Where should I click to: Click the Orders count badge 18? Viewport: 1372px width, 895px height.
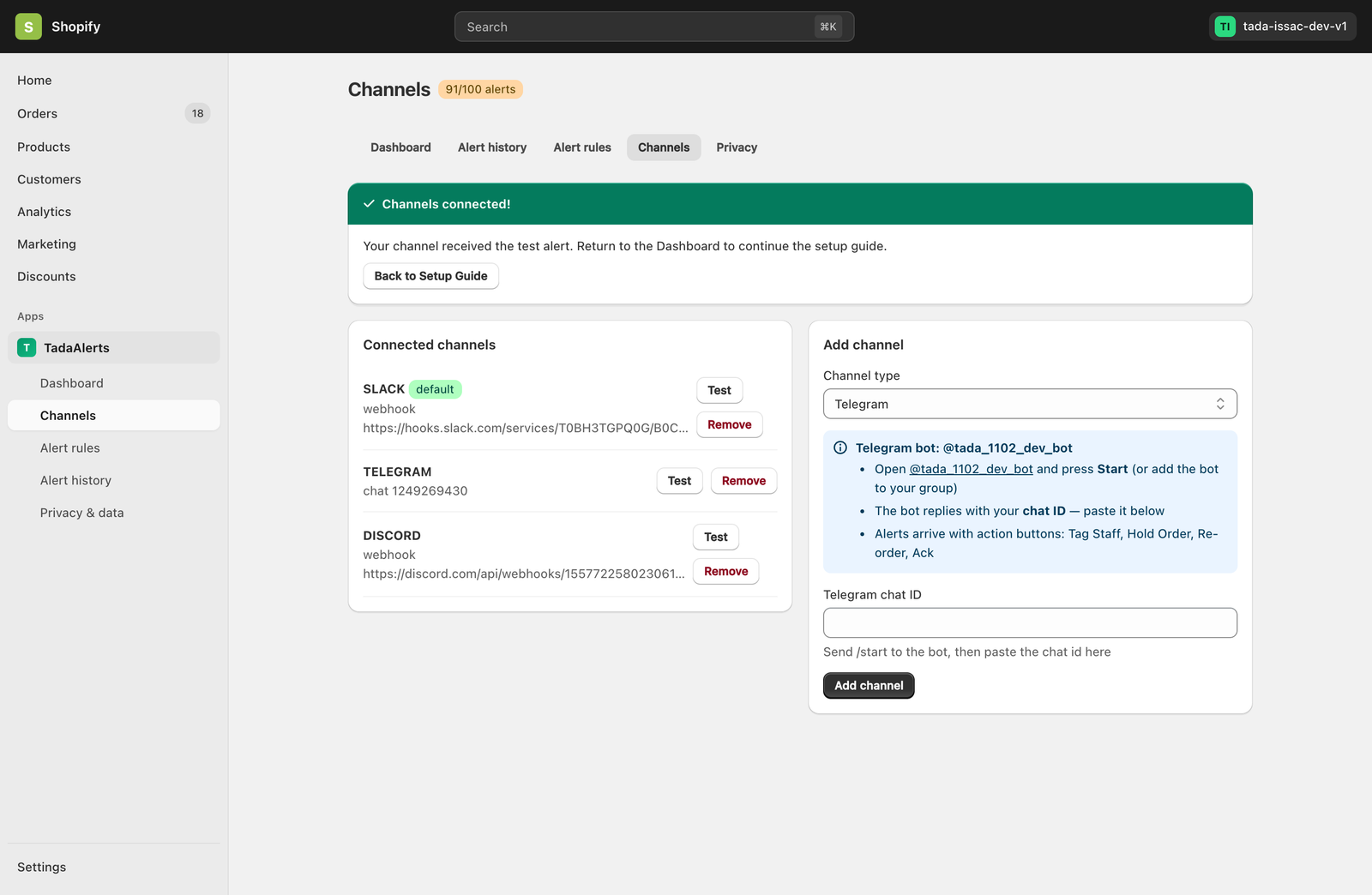tap(198, 113)
